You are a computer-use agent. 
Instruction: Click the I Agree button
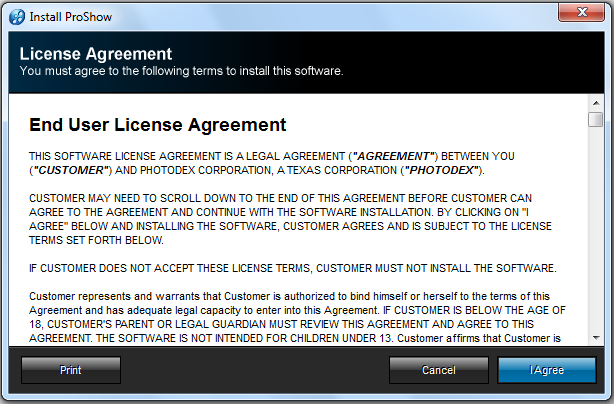coord(547,370)
